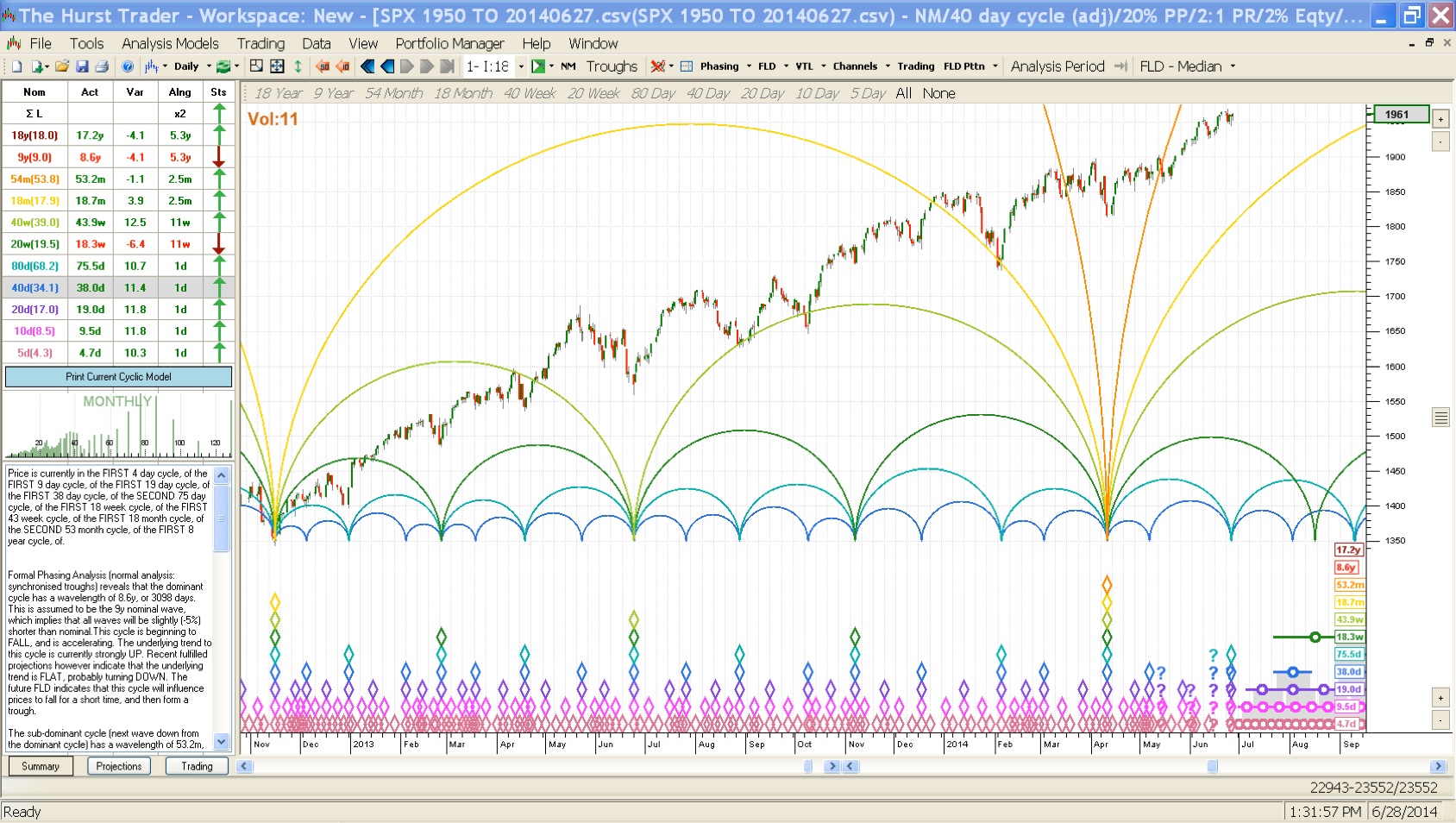Toggle the 80 Day cycle filter

point(652,93)
